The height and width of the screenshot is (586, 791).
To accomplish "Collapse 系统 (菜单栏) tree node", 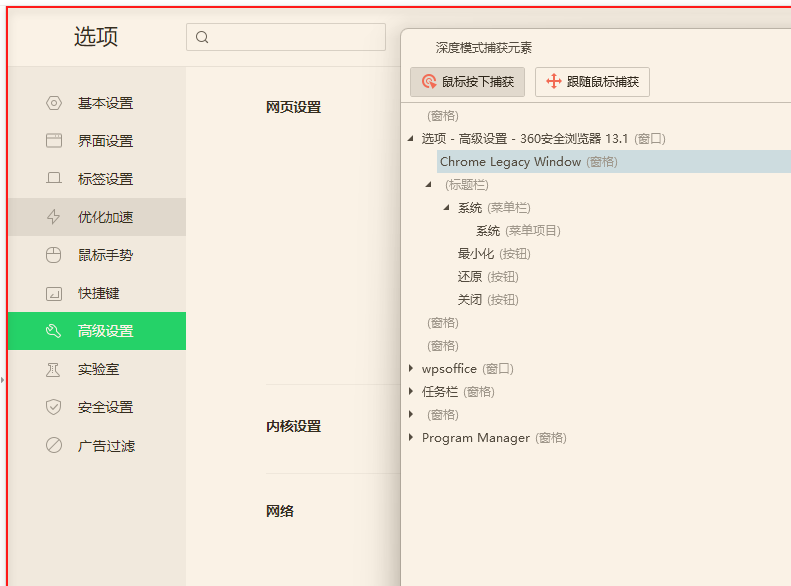I will (x=446, y=207).
